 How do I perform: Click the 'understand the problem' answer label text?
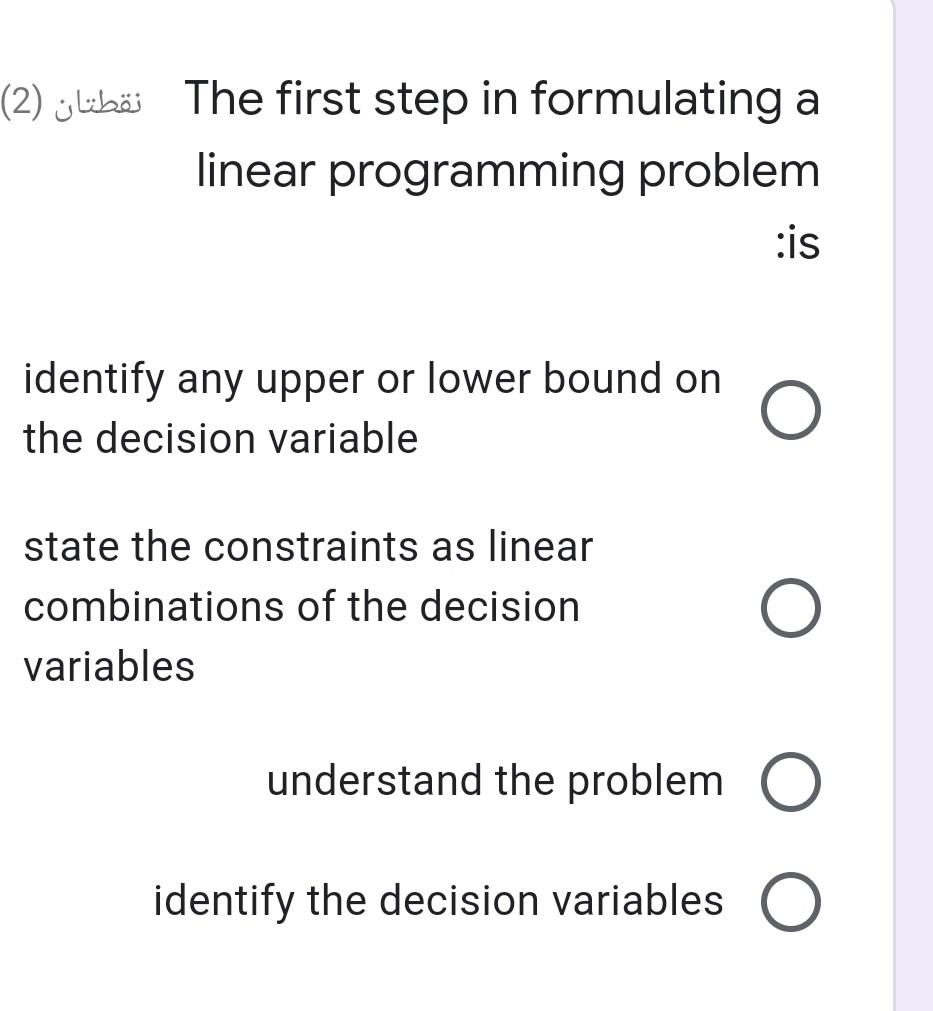(x=495, y=781)
